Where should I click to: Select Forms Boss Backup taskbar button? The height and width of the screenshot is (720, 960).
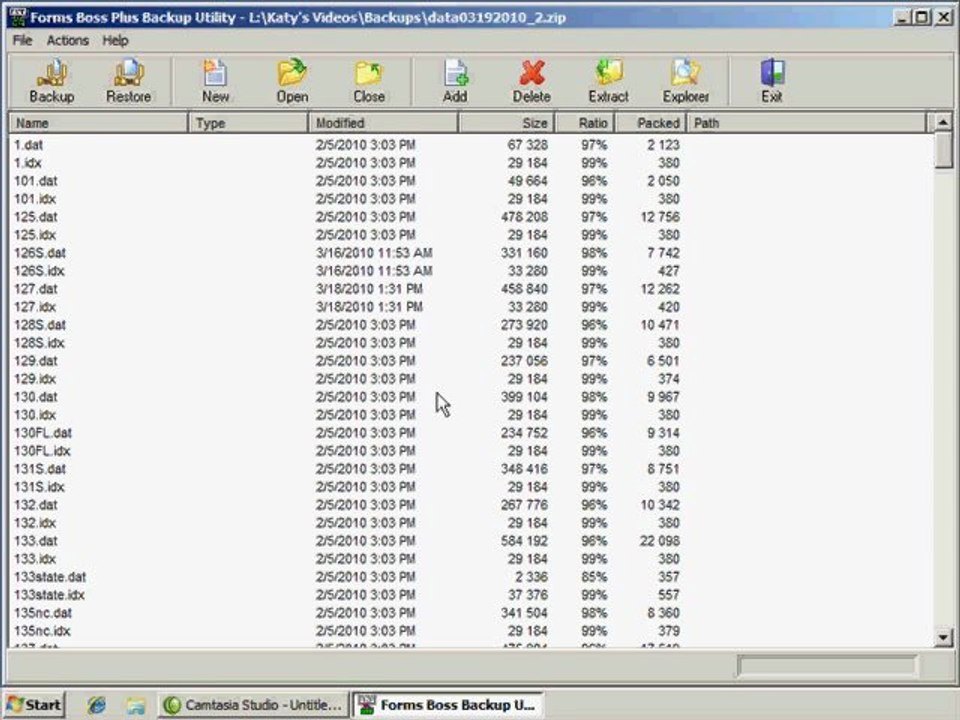point(448,705)
